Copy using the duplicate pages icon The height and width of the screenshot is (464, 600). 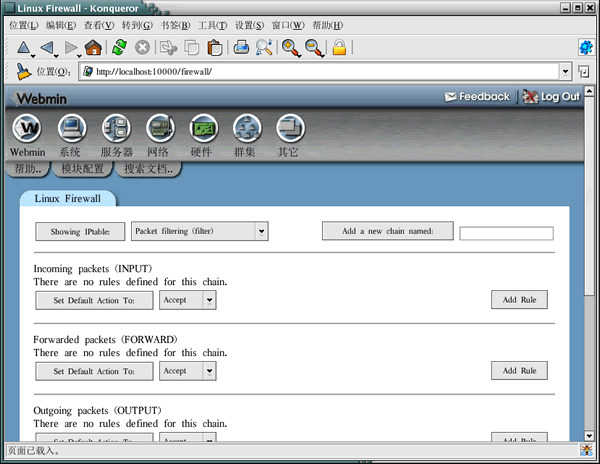pyautogui.click(x=192, y=48)
